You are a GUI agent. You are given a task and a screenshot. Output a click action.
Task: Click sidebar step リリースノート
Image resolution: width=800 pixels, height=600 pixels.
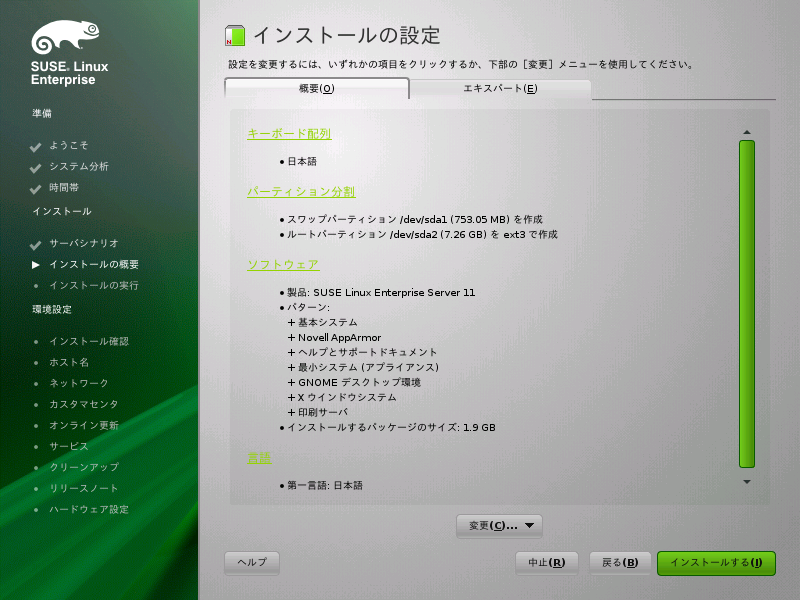click(x=84, y=488)
